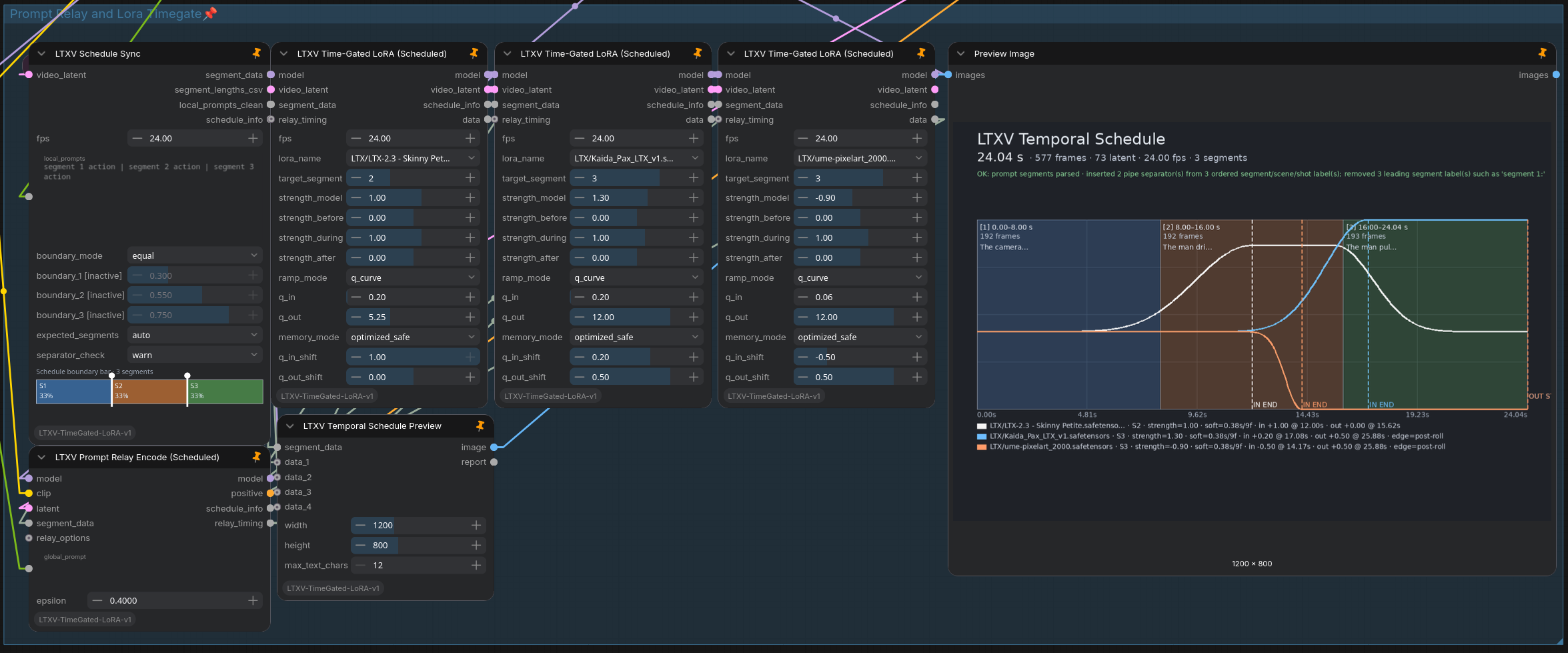The width and height of the screenshot is (1568, 653).
Task: Decrease epsilon with minus icon
Action: click(97, 601)
